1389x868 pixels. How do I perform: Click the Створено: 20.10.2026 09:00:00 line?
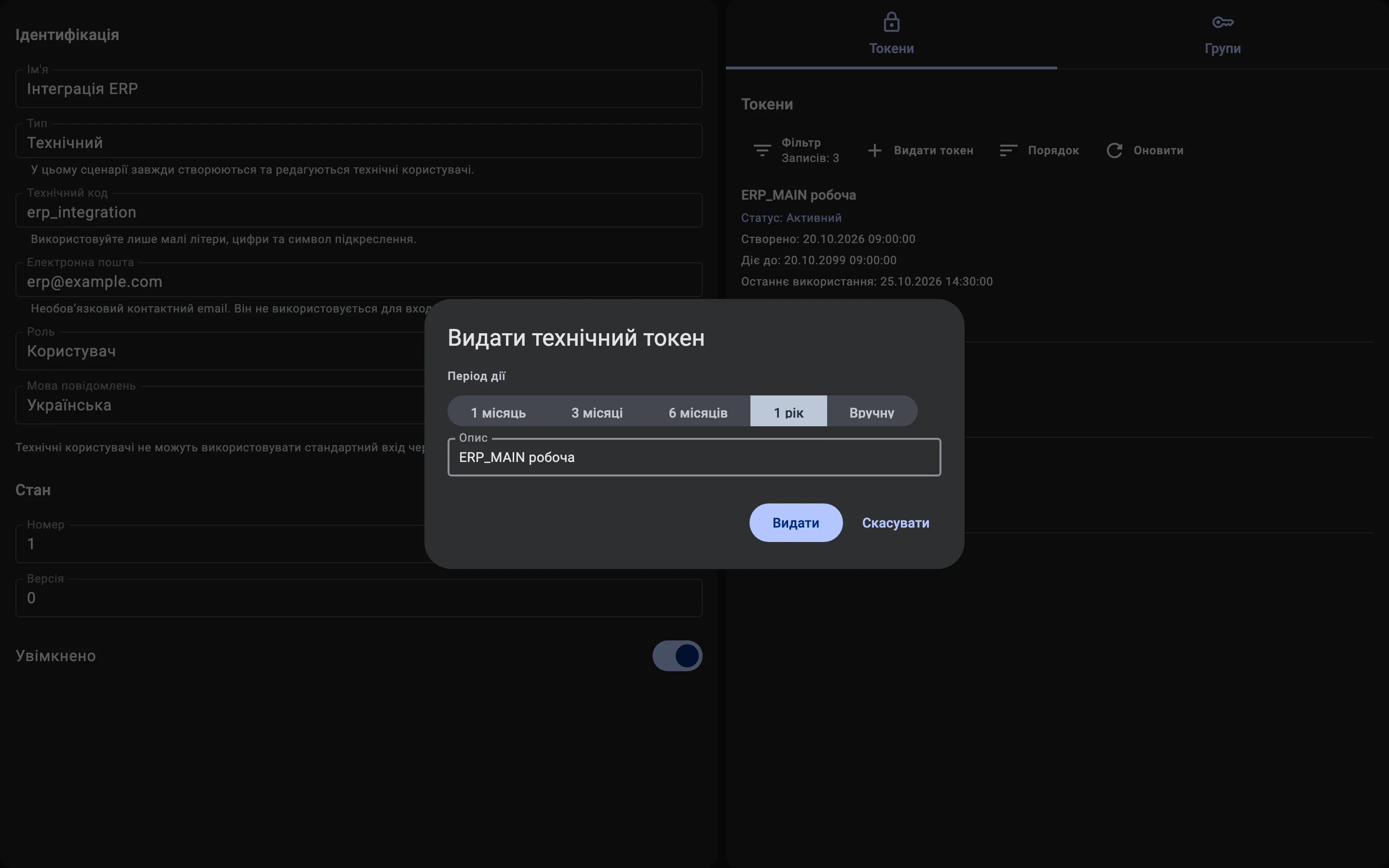828,239
